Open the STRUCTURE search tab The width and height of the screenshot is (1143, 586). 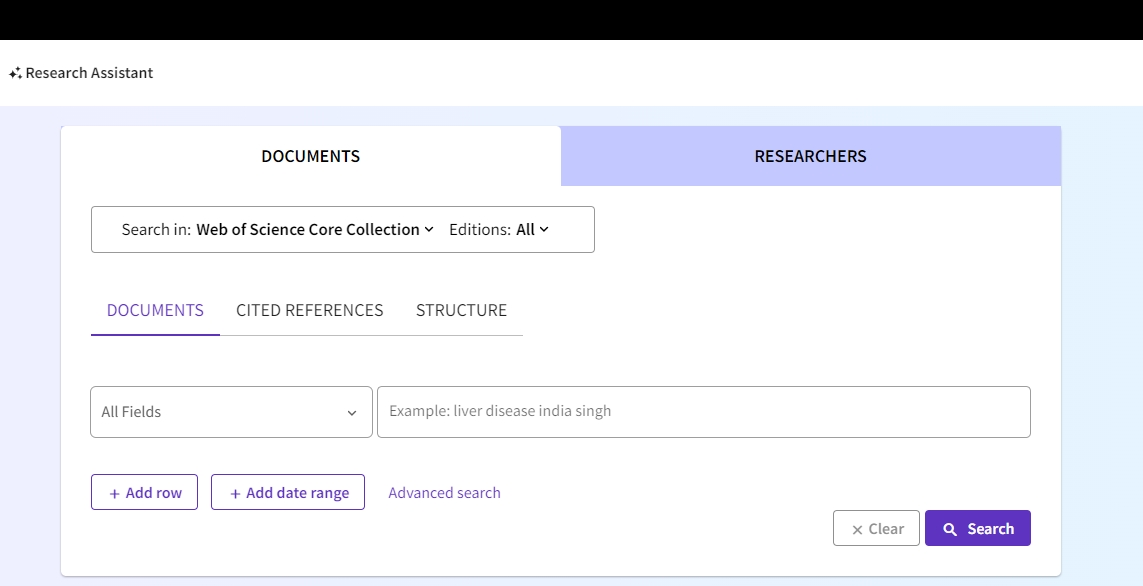coord(461,310)
